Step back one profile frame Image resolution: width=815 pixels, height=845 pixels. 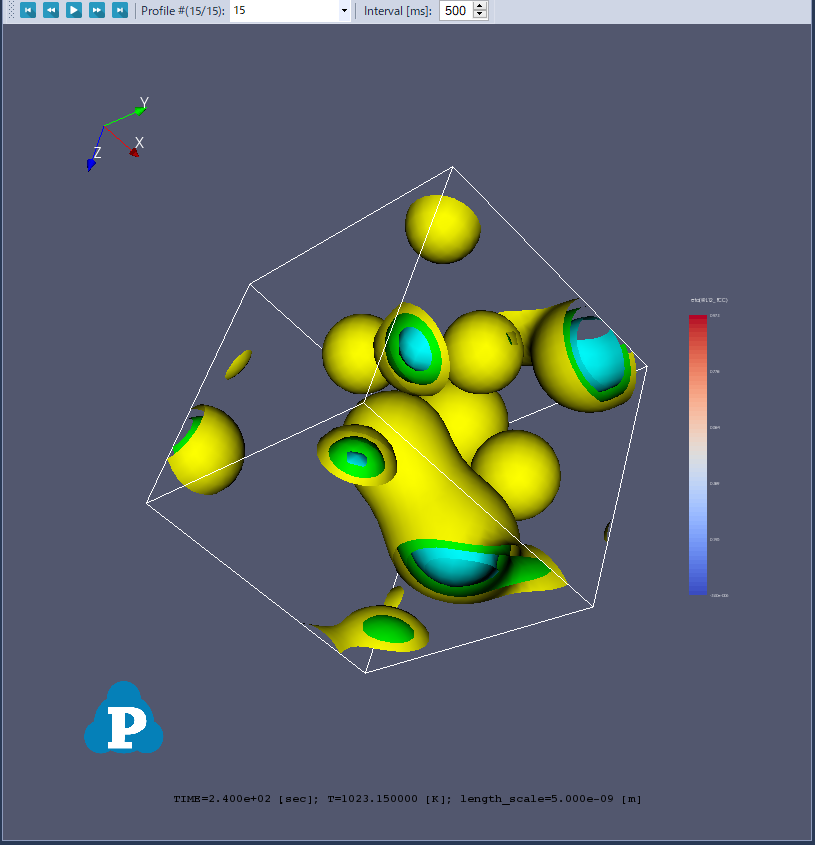point(51,10)
